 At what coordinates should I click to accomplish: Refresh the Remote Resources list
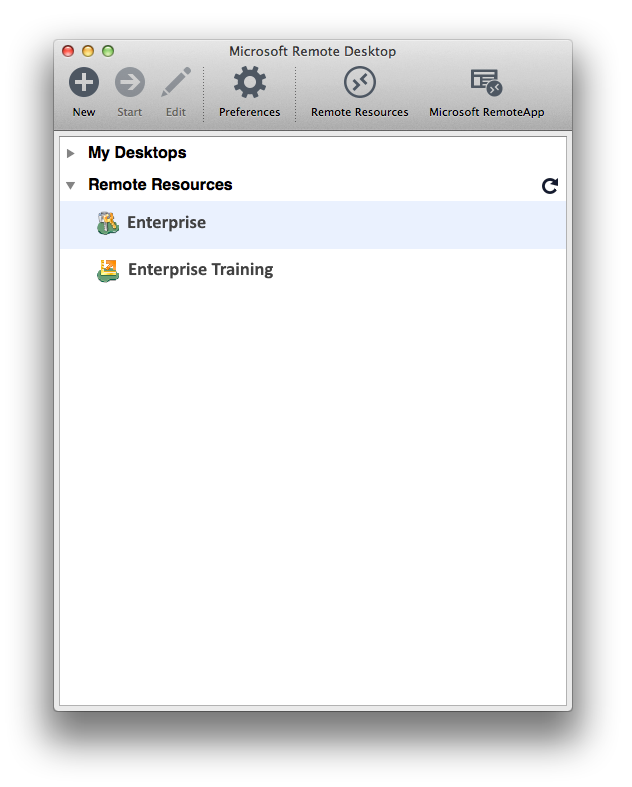click(550, 186)
